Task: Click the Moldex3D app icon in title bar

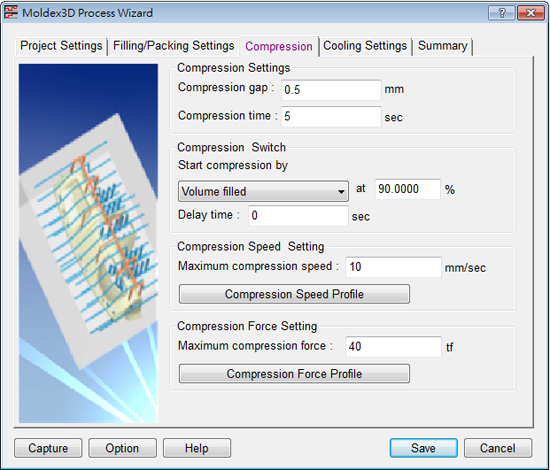Action: (x=11, y=13)
